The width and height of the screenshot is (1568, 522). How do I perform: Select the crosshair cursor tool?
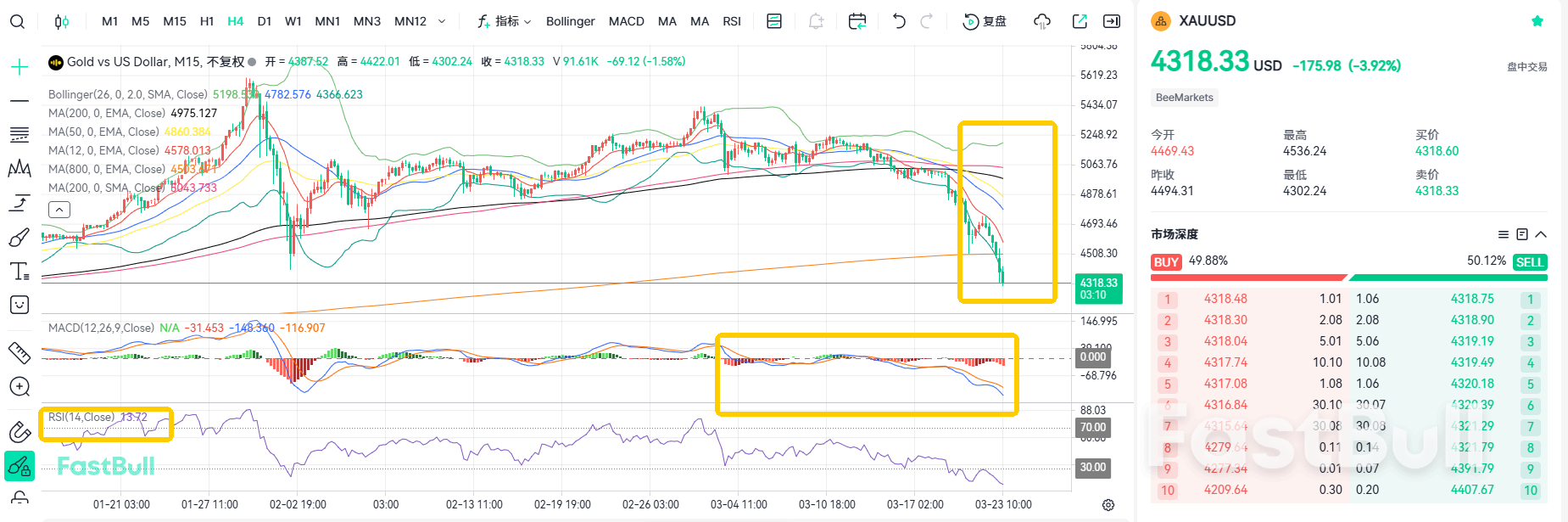pos(20,67)
